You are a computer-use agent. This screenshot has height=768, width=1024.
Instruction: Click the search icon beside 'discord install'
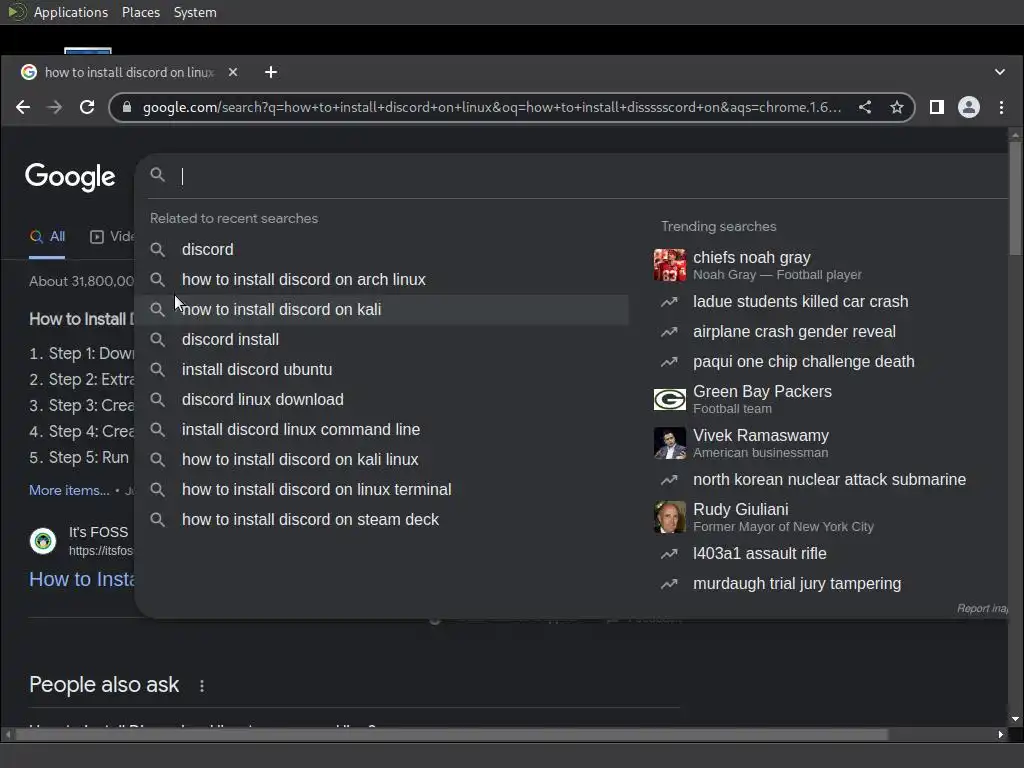tap(157, 340)
